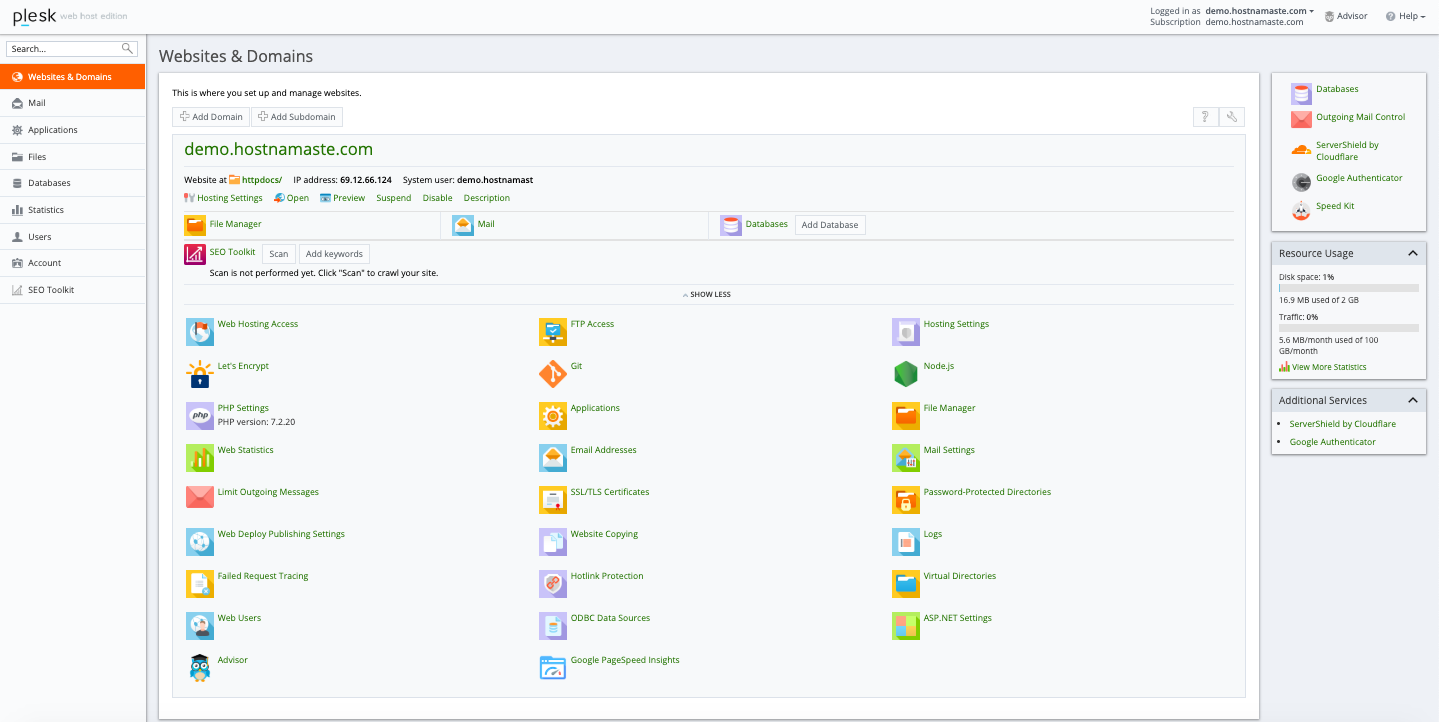Open SEO Toolkit in the sidebar

[72, 290]
